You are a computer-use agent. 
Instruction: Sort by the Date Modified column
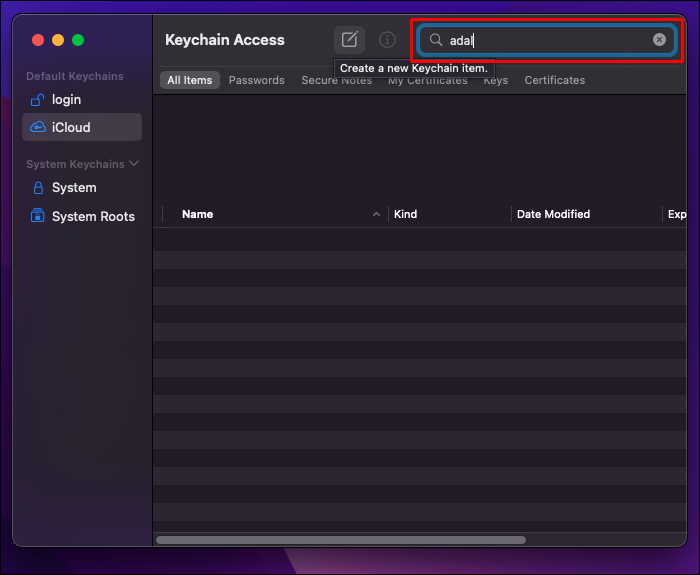tap(587, 214)
